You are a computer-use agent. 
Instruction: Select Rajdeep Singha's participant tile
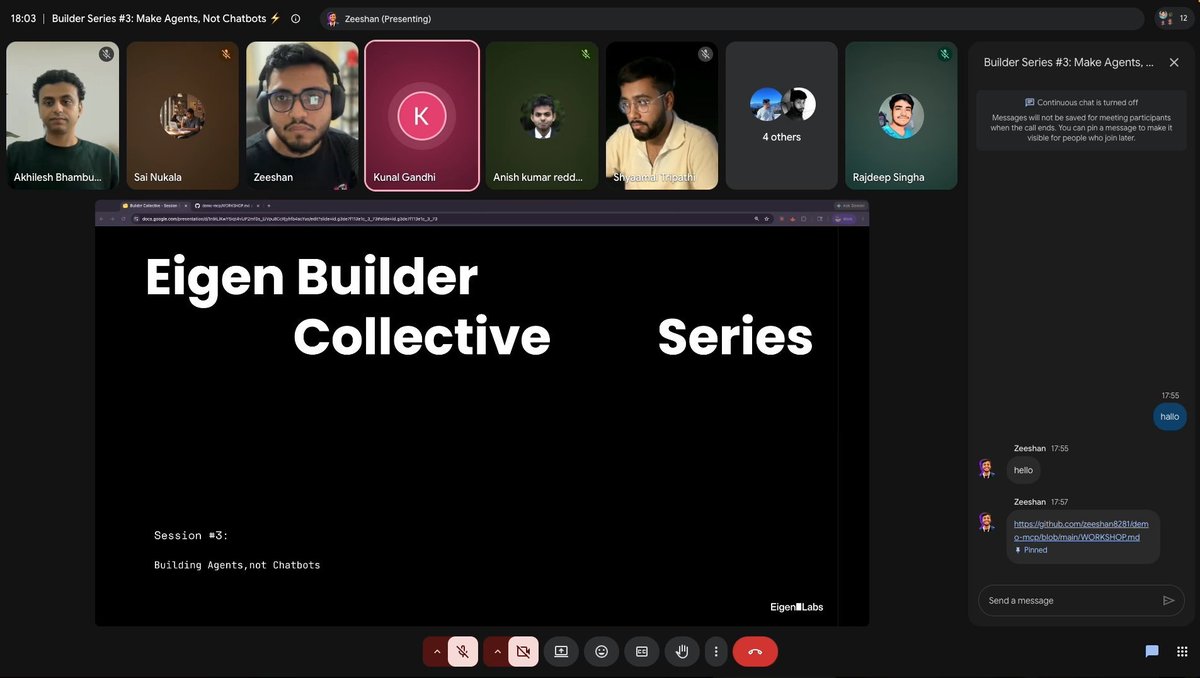[x=901, y=115]
